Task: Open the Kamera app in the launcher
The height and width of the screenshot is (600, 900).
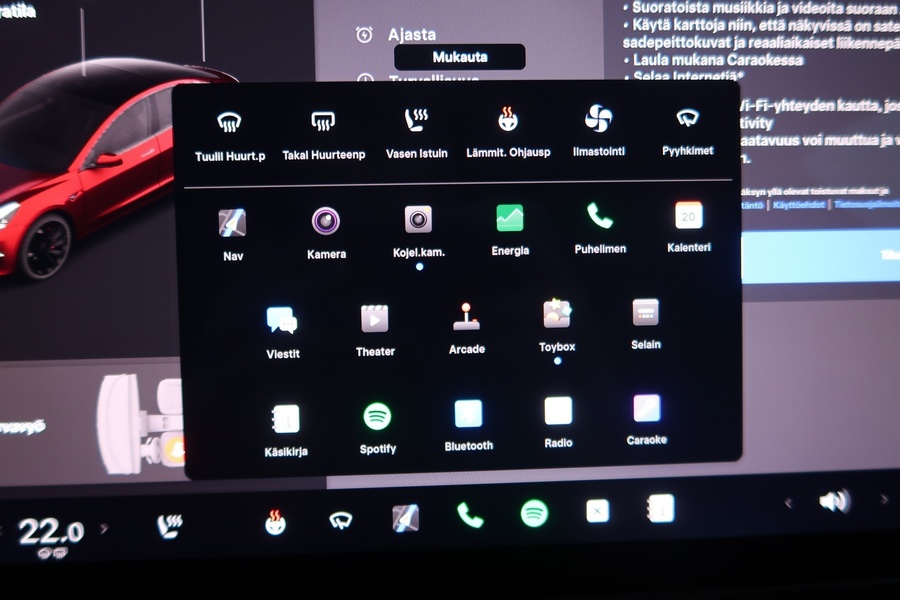Action: pos(325,222)
